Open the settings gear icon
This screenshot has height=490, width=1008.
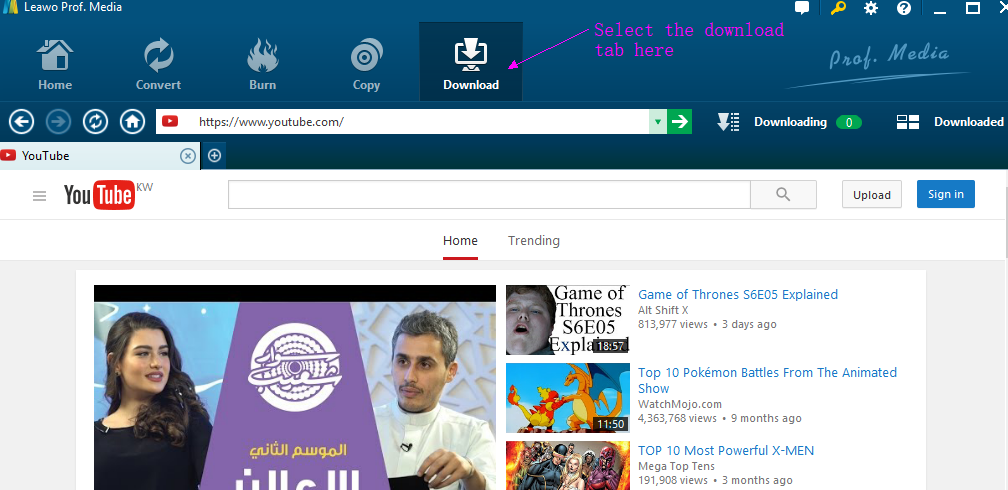coord(871,8)
